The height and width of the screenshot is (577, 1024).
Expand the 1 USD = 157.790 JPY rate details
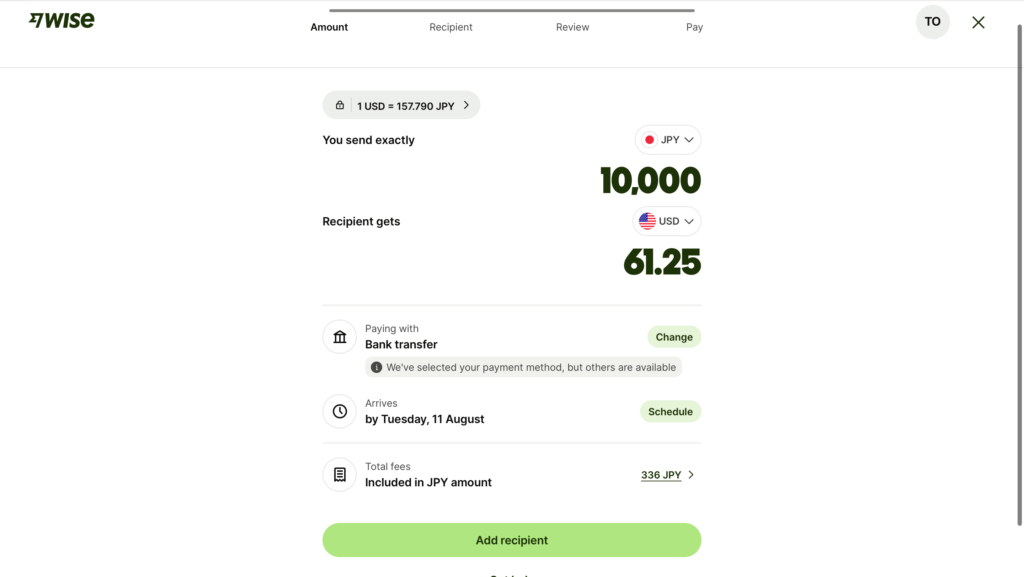pyautogui.click(x=401, y=105)
